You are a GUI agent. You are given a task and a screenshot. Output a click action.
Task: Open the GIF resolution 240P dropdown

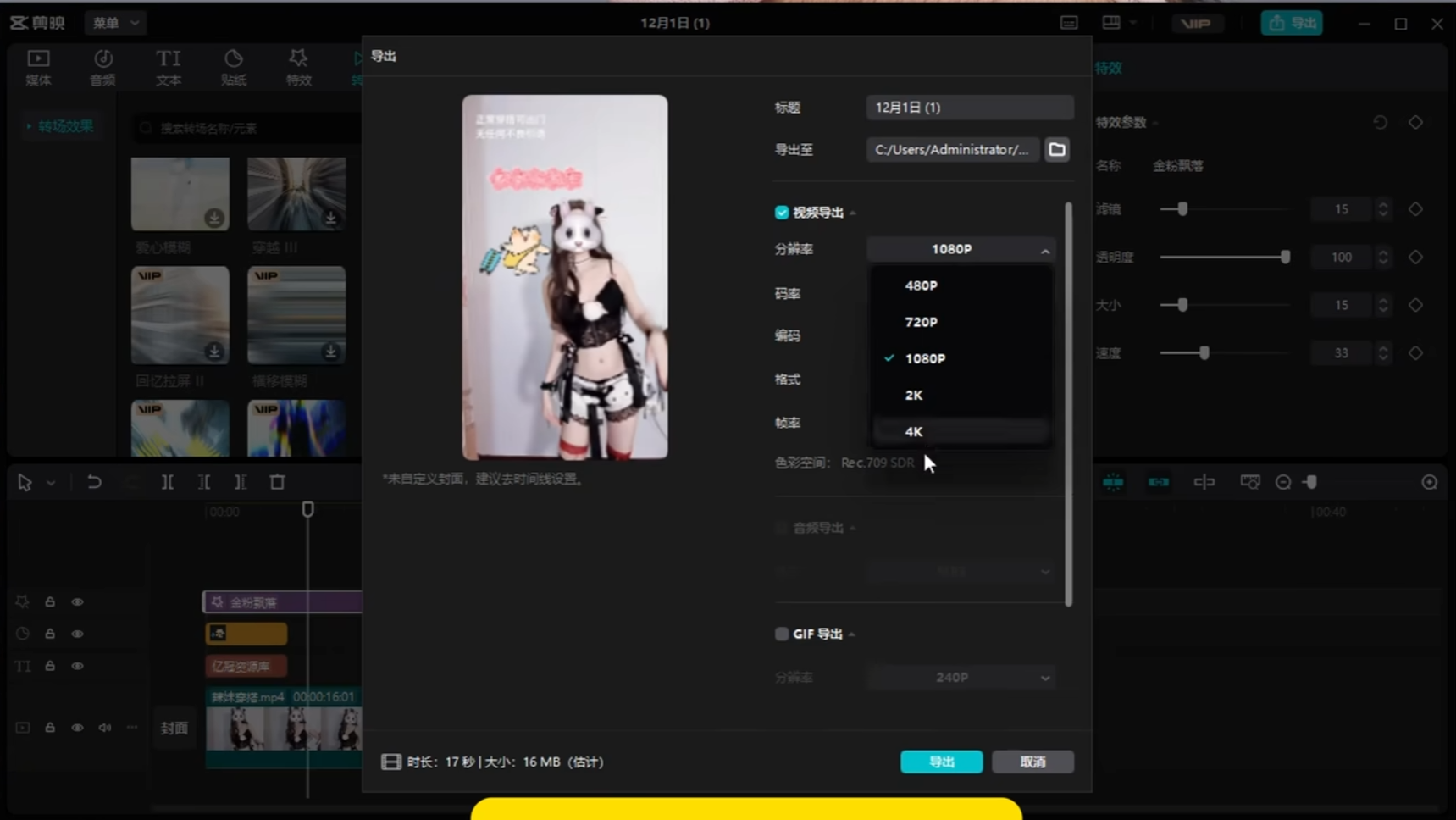961,677
